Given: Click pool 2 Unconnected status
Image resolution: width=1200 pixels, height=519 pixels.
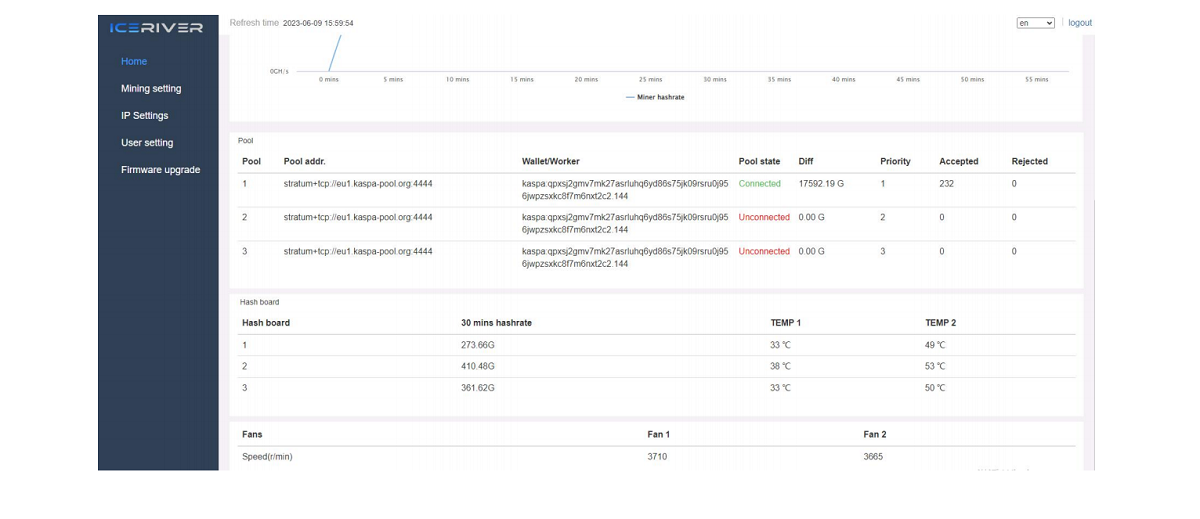Looking at the screenshot, I should coord(763,217).
